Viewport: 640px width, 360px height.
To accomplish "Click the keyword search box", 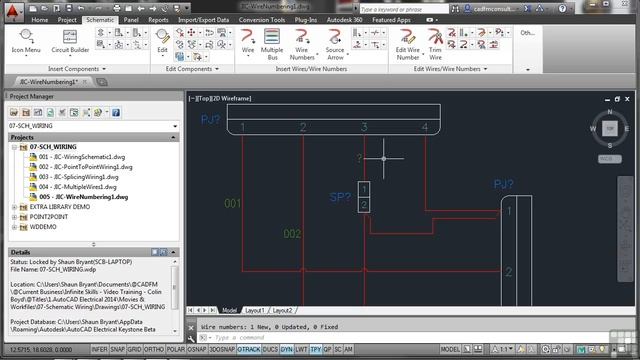I will (x=403, y=9).
